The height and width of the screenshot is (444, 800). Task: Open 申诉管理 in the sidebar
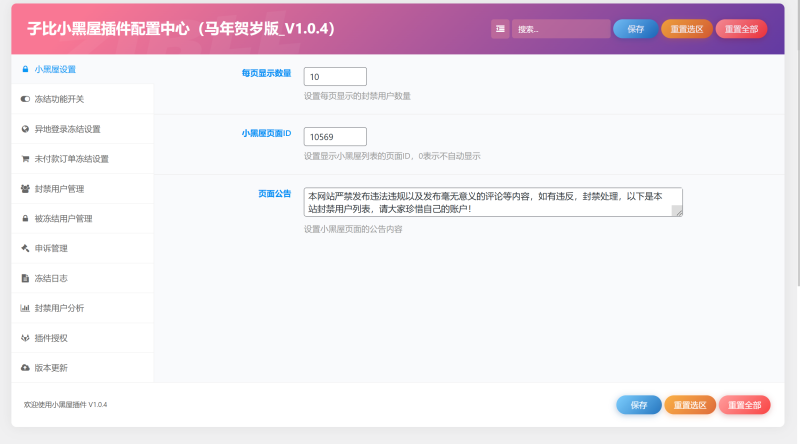[82, 248]
